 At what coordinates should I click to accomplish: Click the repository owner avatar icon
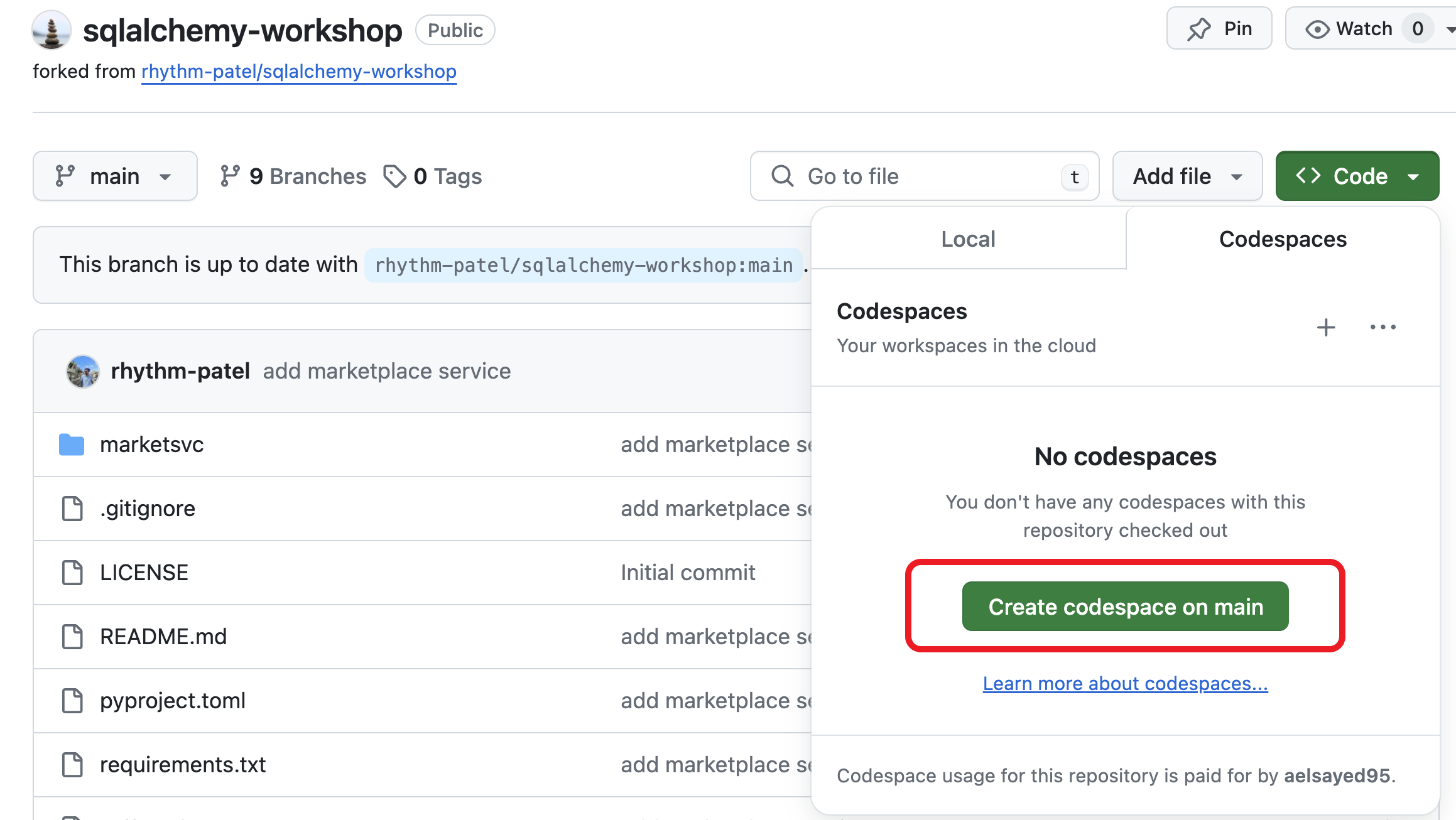point(52,30)
